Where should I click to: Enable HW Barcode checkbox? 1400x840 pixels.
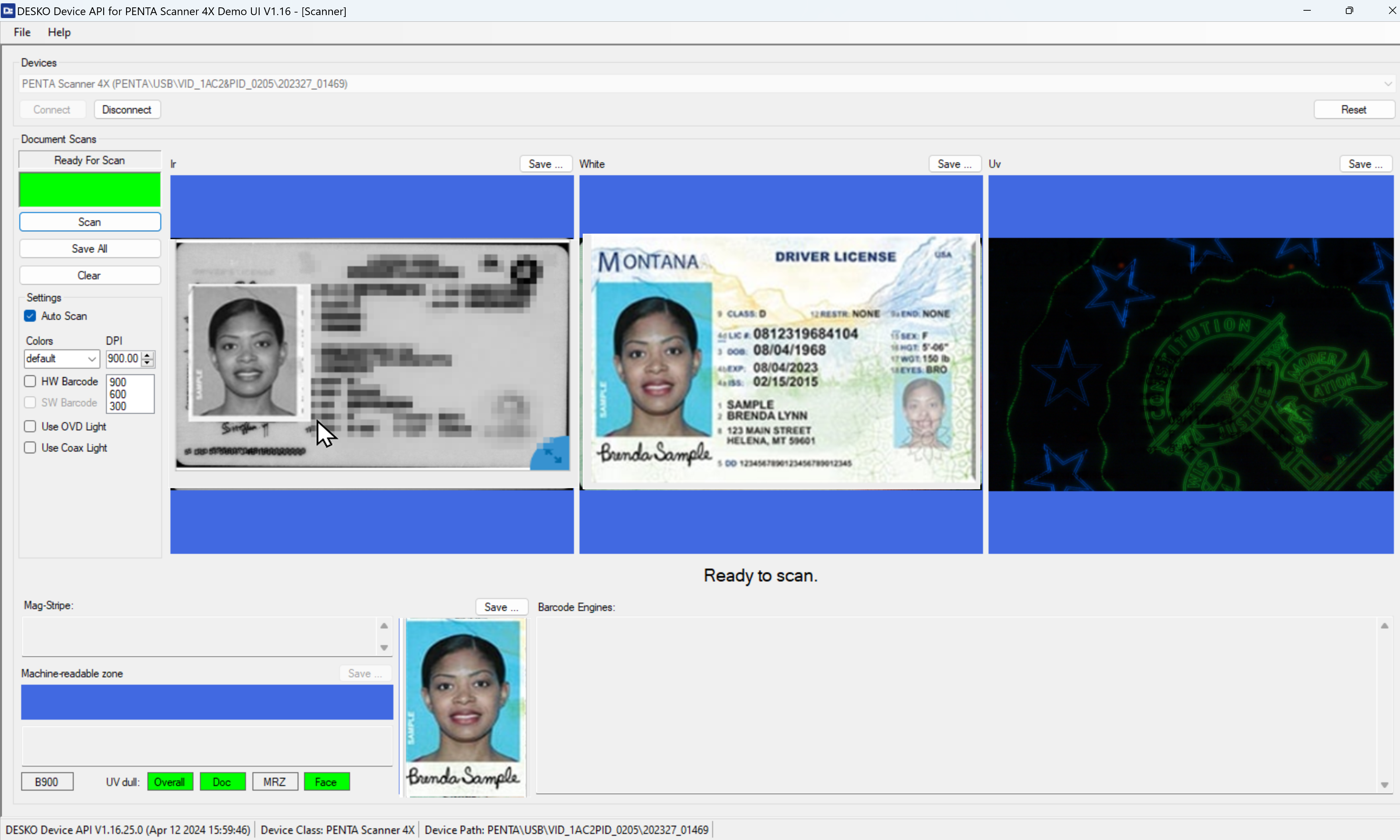pos(30,382)
